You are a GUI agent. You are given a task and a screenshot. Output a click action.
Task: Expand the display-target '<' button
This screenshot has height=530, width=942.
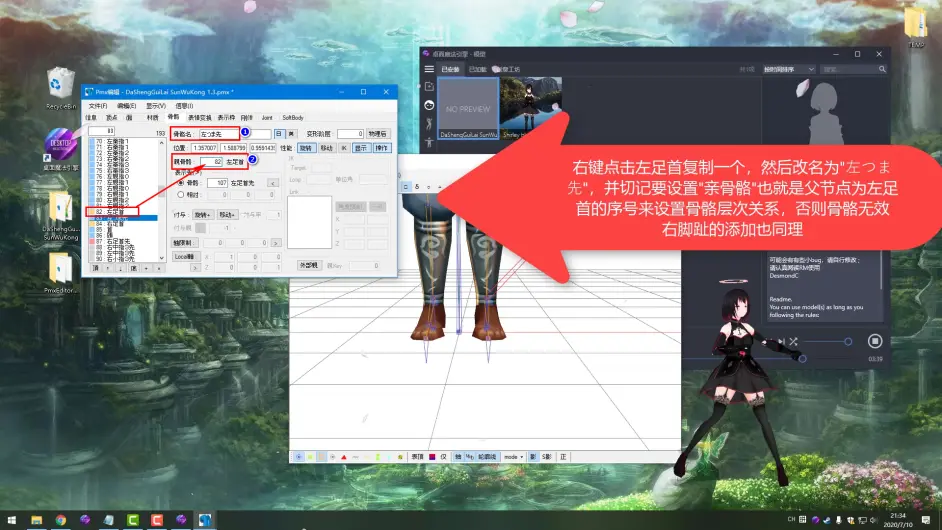(x=273, y=183)
